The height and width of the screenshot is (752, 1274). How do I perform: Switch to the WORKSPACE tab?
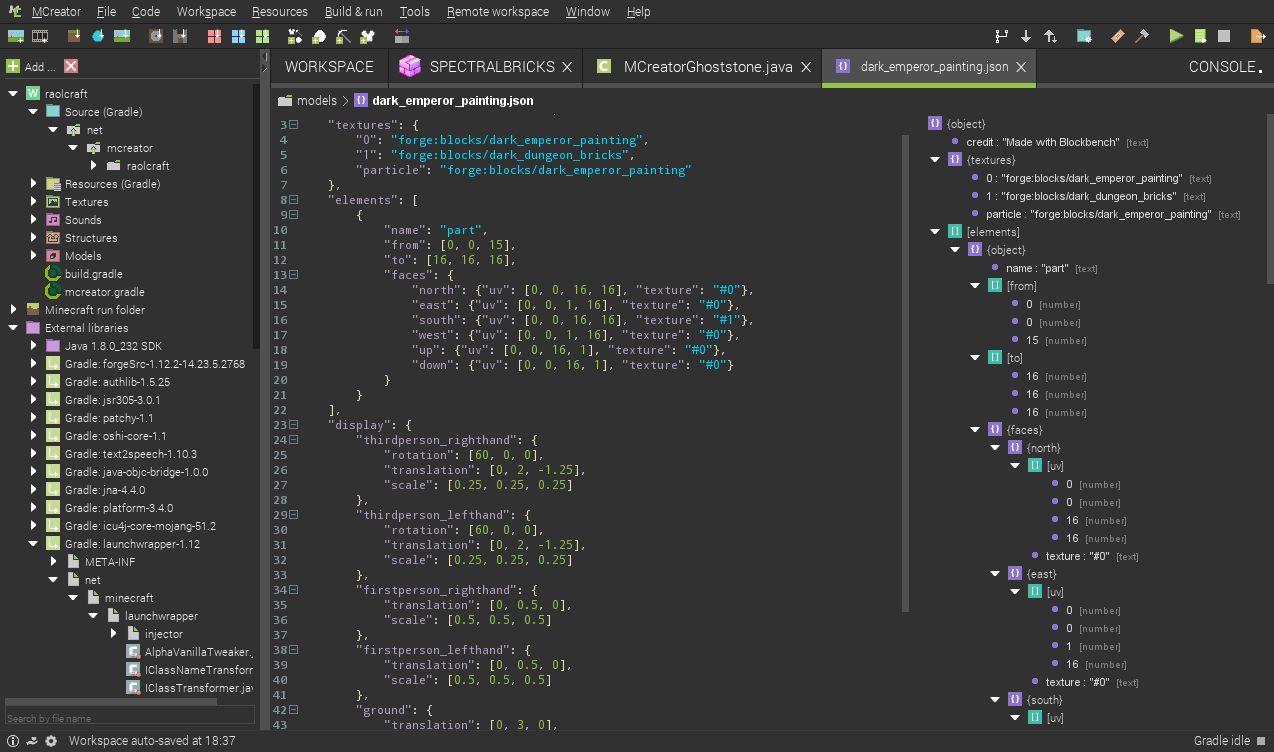click(x=329, y=67)
